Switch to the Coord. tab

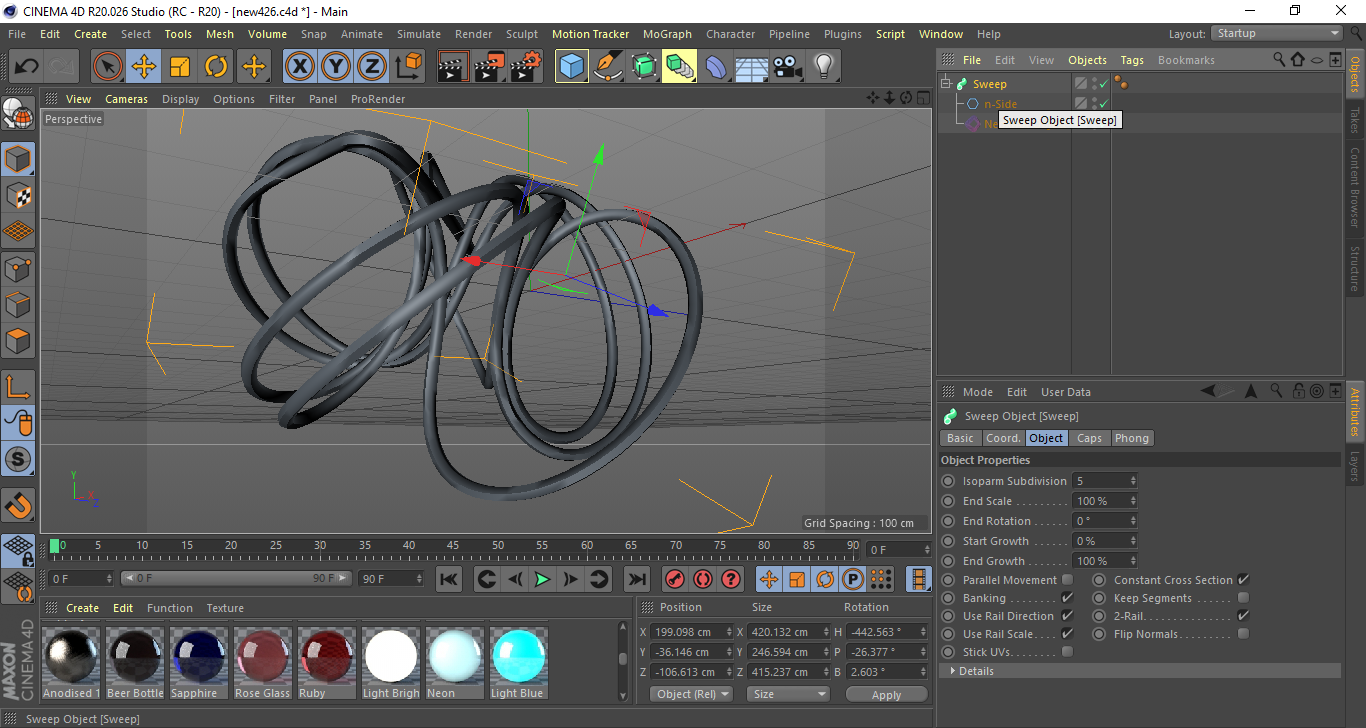coord(1003,438)
